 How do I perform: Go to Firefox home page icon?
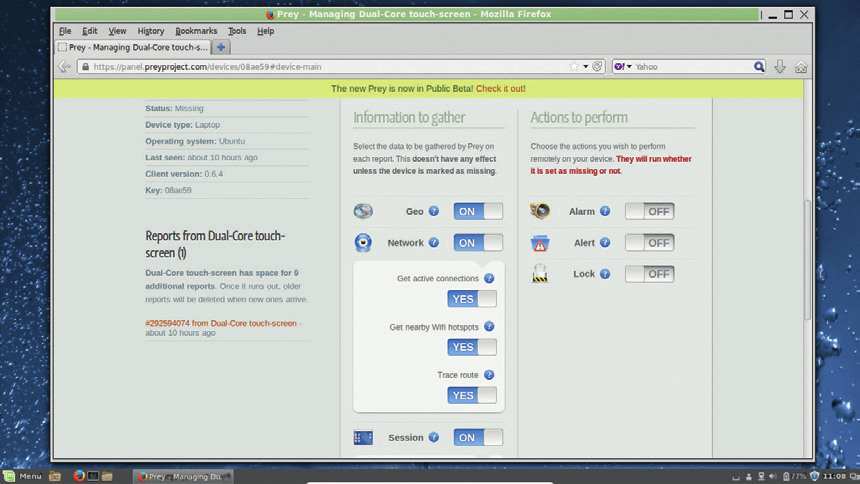(x=801, y=67)
